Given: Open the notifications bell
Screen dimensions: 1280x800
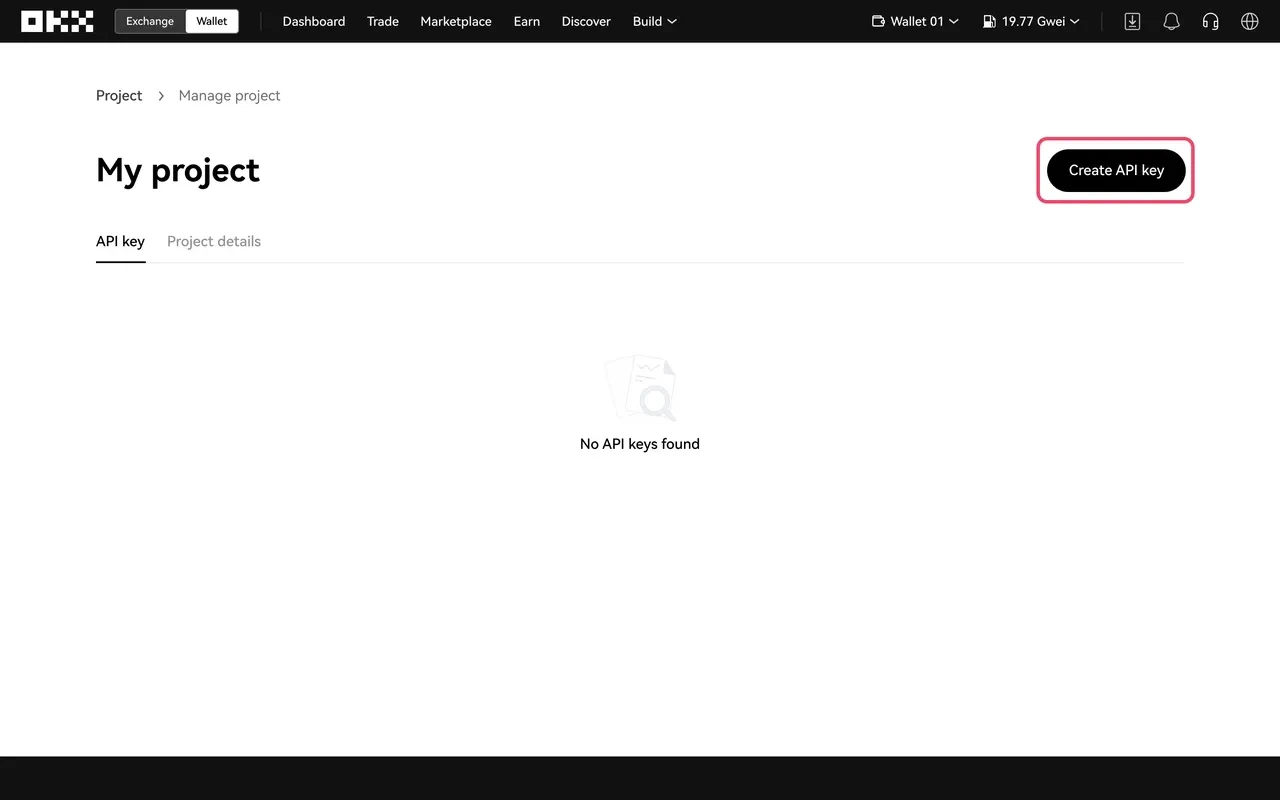Looking at the screenshot, I should coord(1171,21).
